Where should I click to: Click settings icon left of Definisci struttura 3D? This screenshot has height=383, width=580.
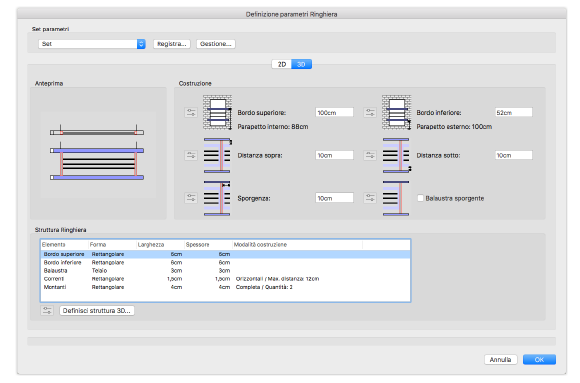pyautogui.click(x=47, y=310)
